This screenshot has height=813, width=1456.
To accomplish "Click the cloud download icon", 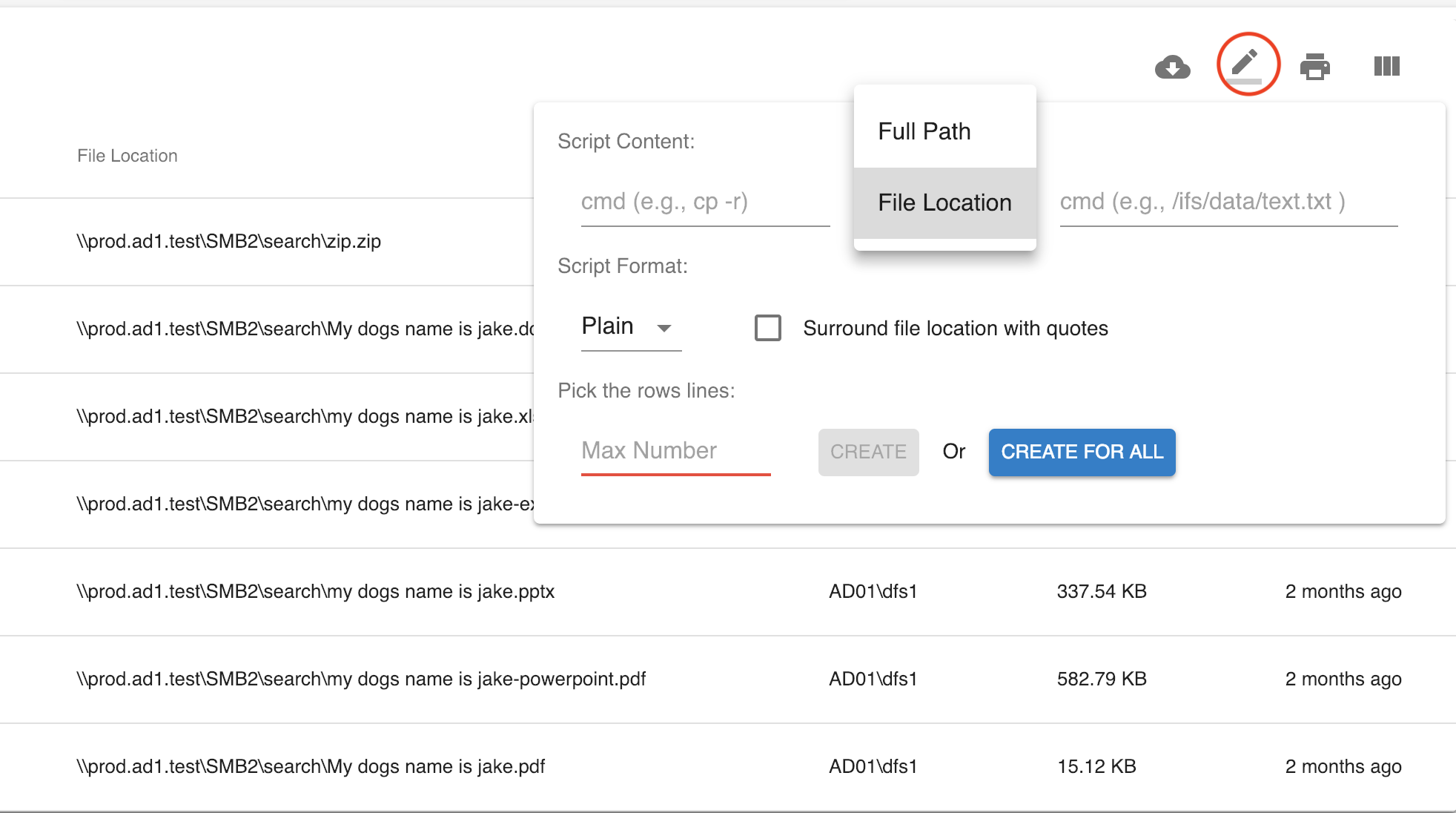I will [x=1173, y=67].
